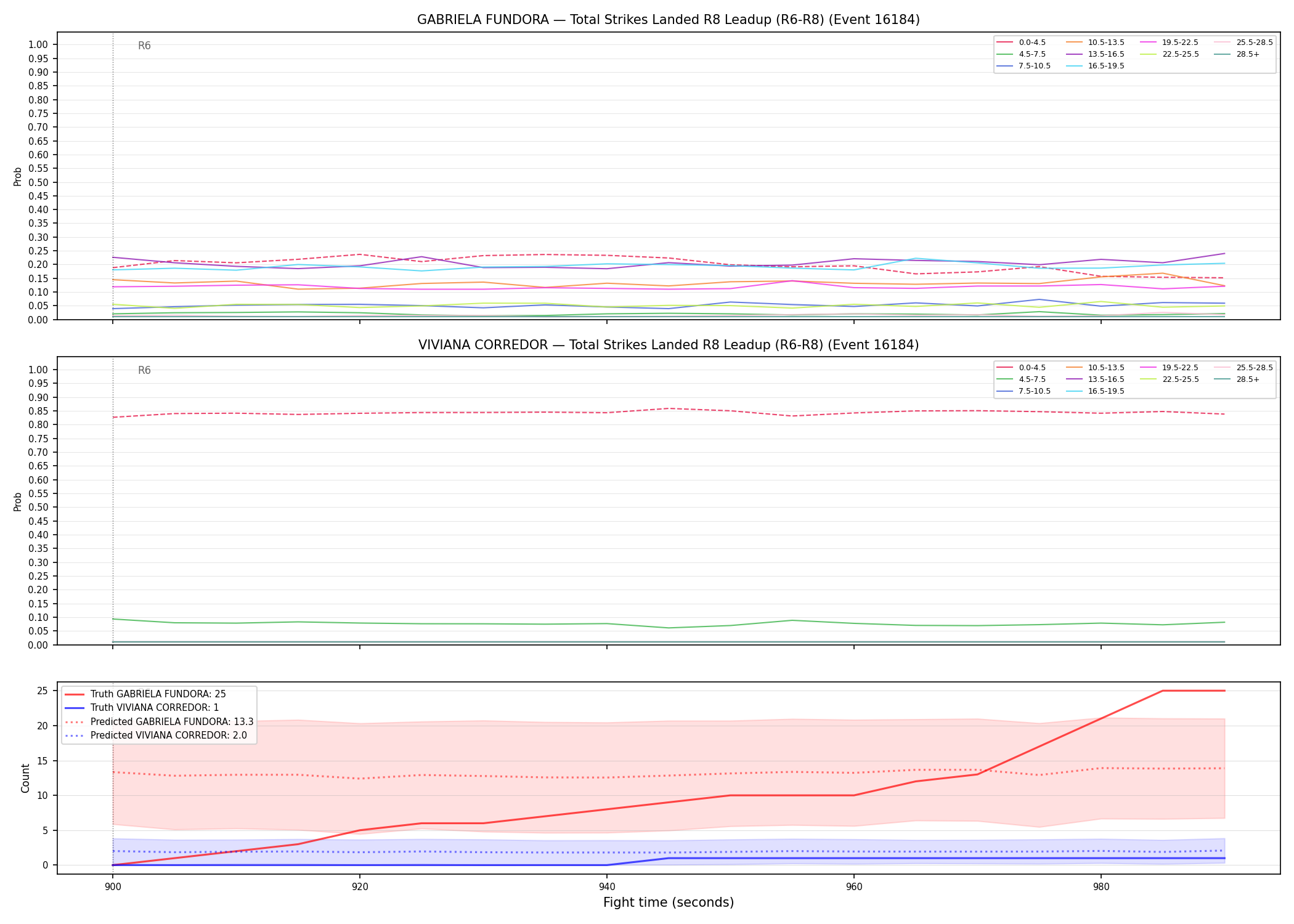
Task: Select 19.5-22.5 legend entry in Corredor chart
Action: (x=1170, y=368)
